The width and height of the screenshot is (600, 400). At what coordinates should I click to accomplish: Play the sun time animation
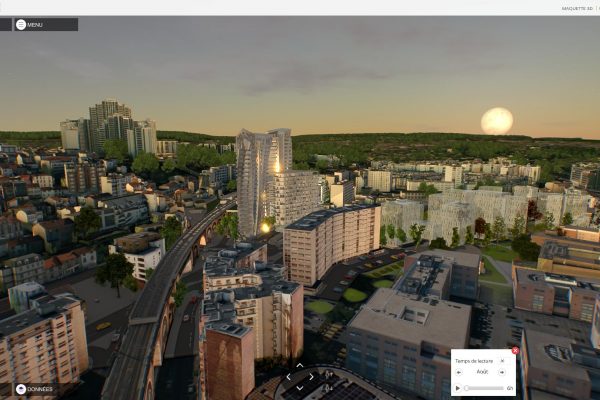458,388
